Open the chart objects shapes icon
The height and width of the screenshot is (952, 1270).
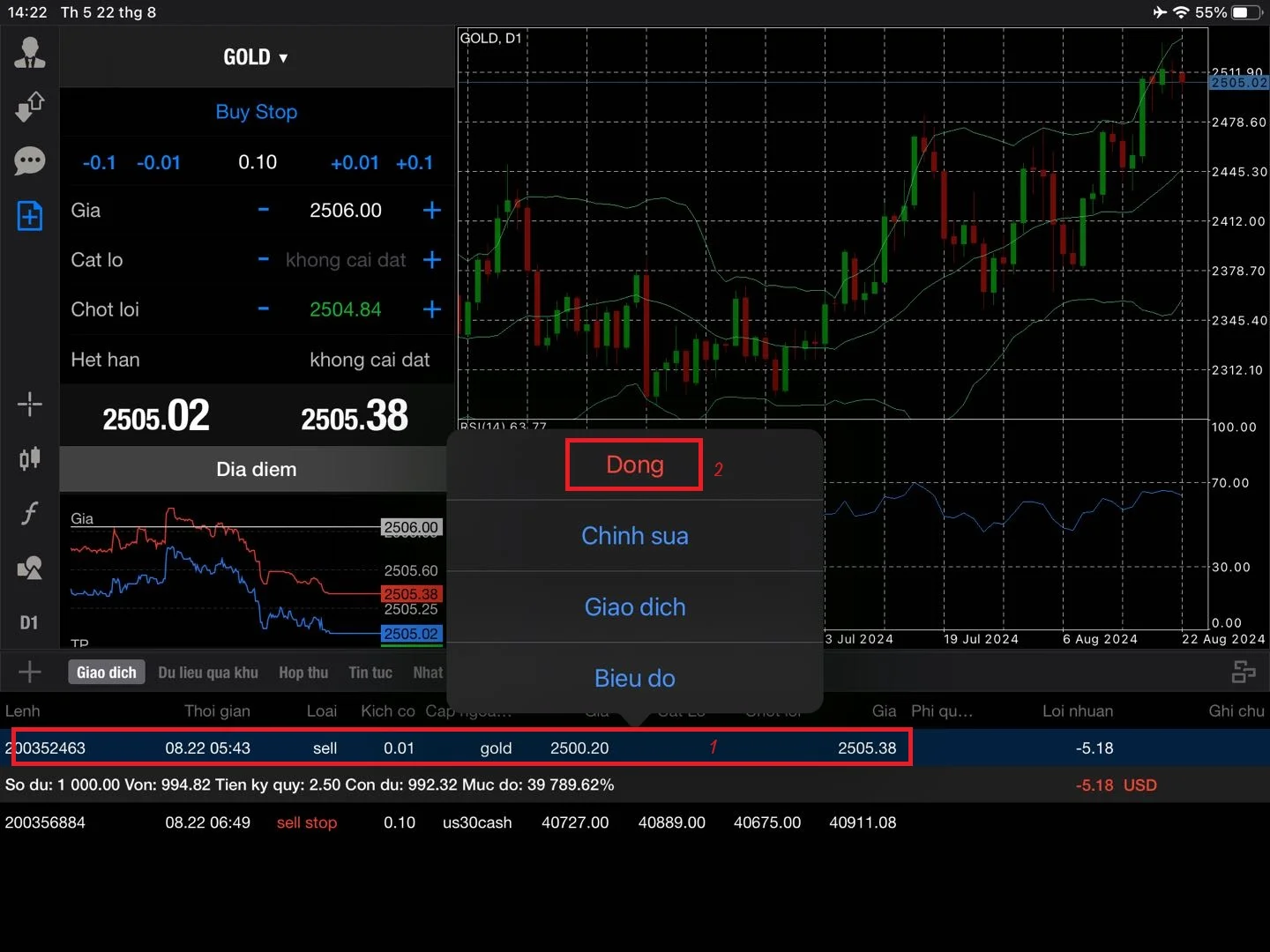coord(30,568)
